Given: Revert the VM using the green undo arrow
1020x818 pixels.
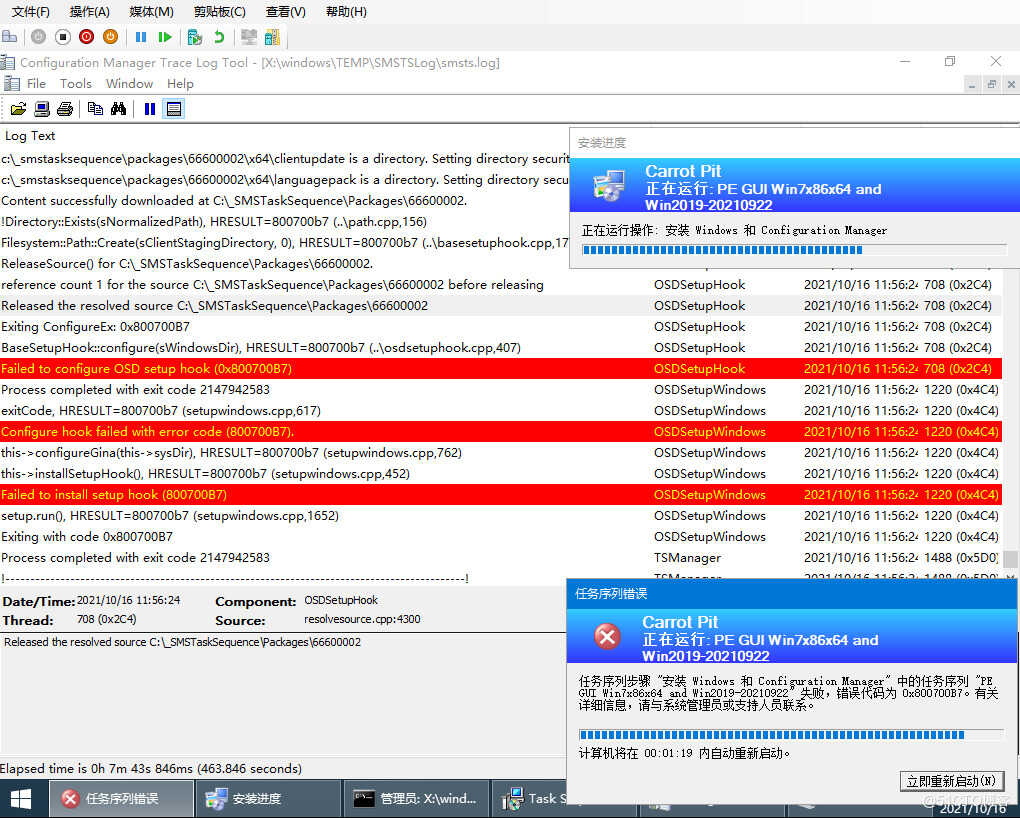Looking at the screenshot, I should coord(219,37).
